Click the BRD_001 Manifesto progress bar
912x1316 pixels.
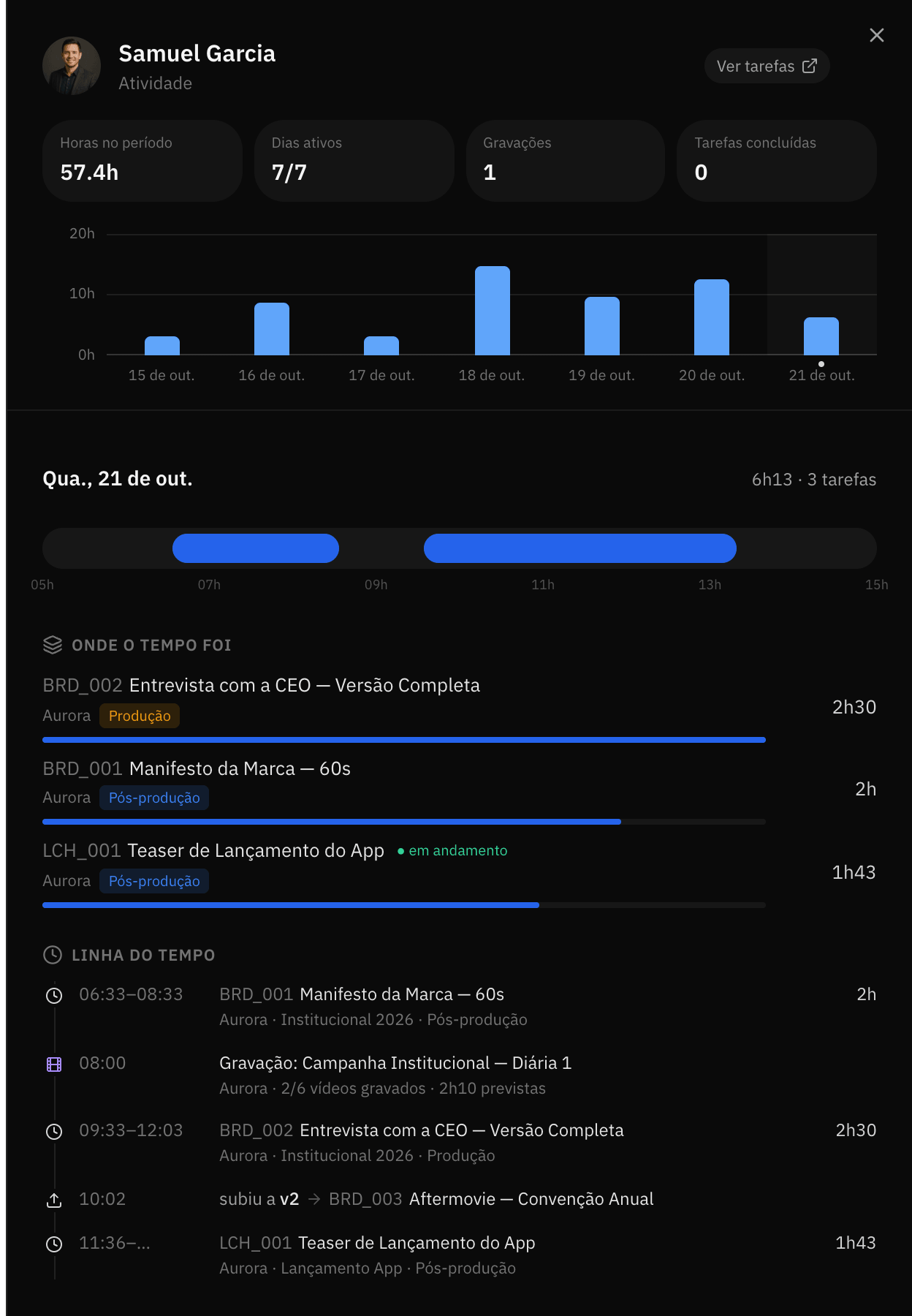(x=404, y=822)
